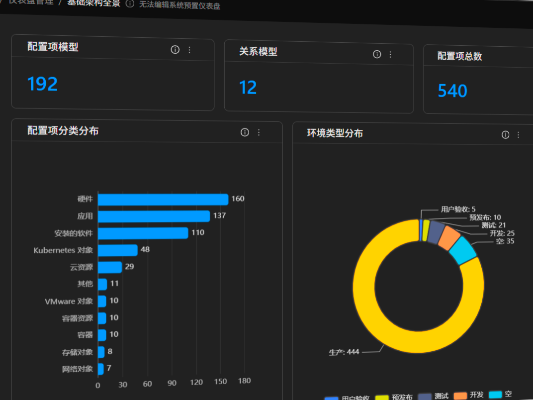Click the 环境类型分布 panel title
Image resolution: width=533 pixels, height=400 pixels.
click(335, 133)
